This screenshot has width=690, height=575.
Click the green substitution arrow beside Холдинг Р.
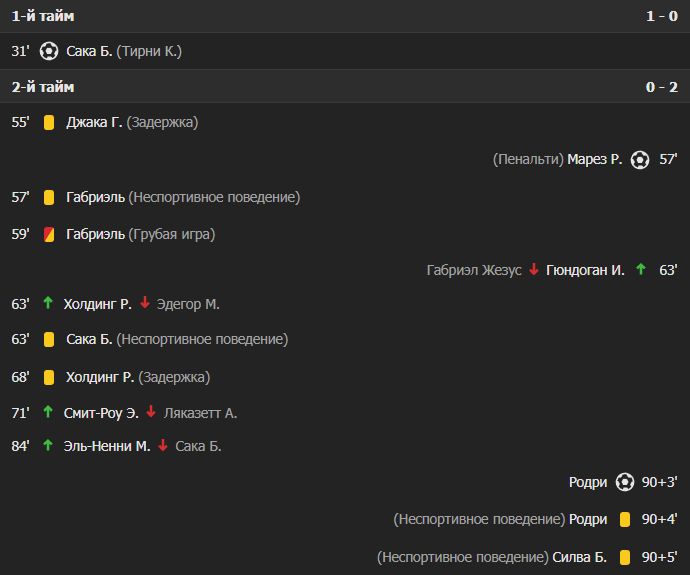tap(47, 304)
